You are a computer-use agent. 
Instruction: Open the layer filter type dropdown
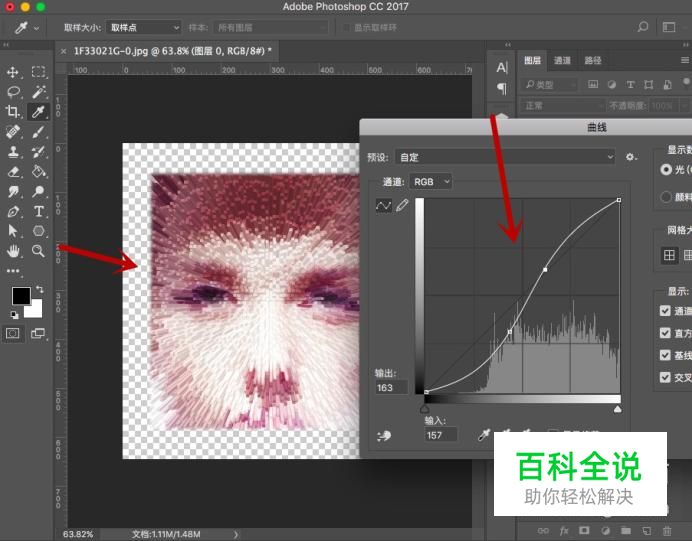[x=549, y=84]
